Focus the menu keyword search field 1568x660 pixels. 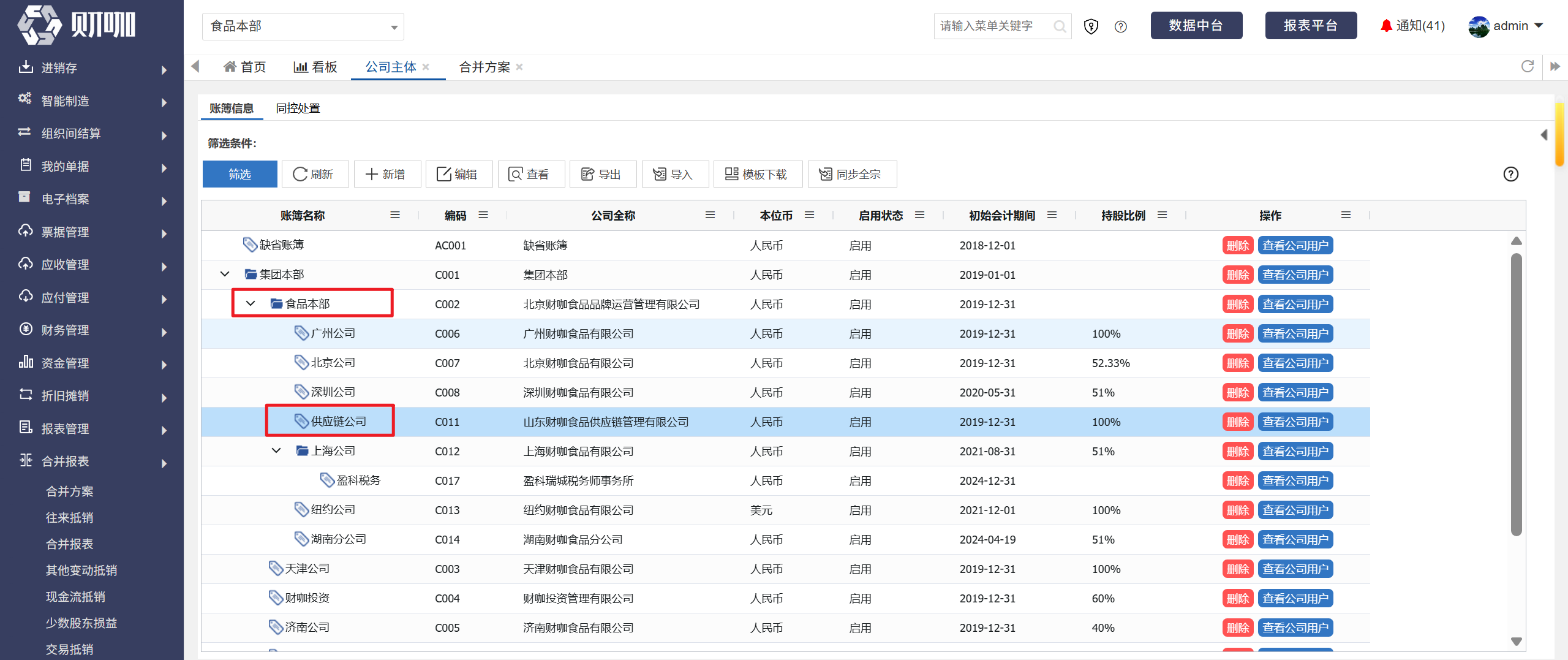coord(993,26)
